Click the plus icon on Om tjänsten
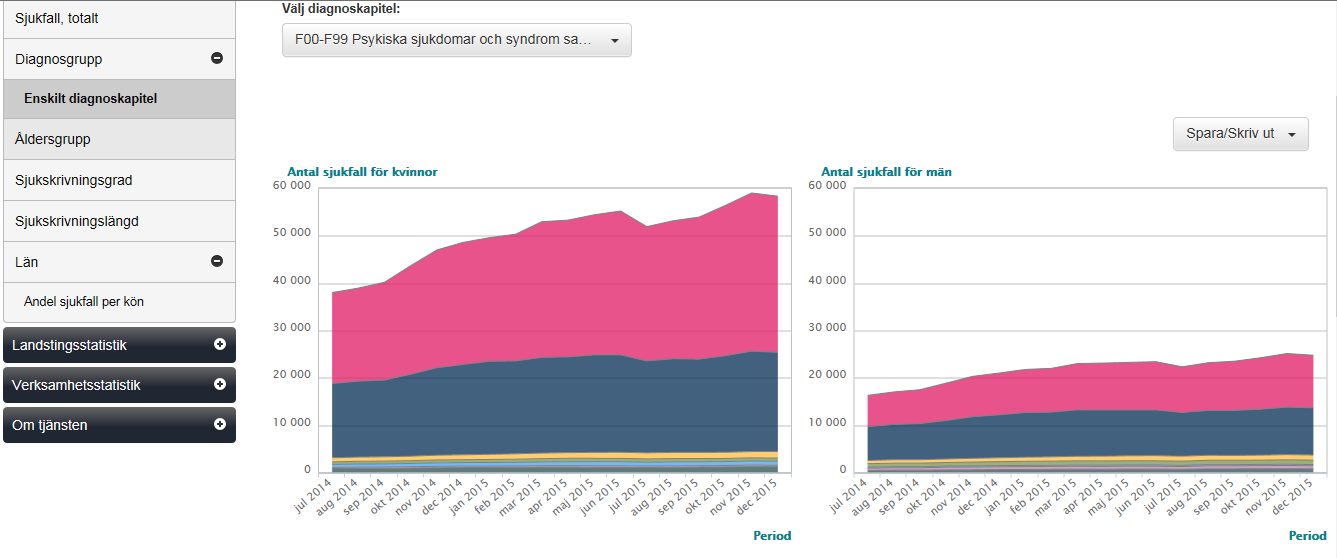This screenshot has width=1337, height=558. (x=220, y=424)
